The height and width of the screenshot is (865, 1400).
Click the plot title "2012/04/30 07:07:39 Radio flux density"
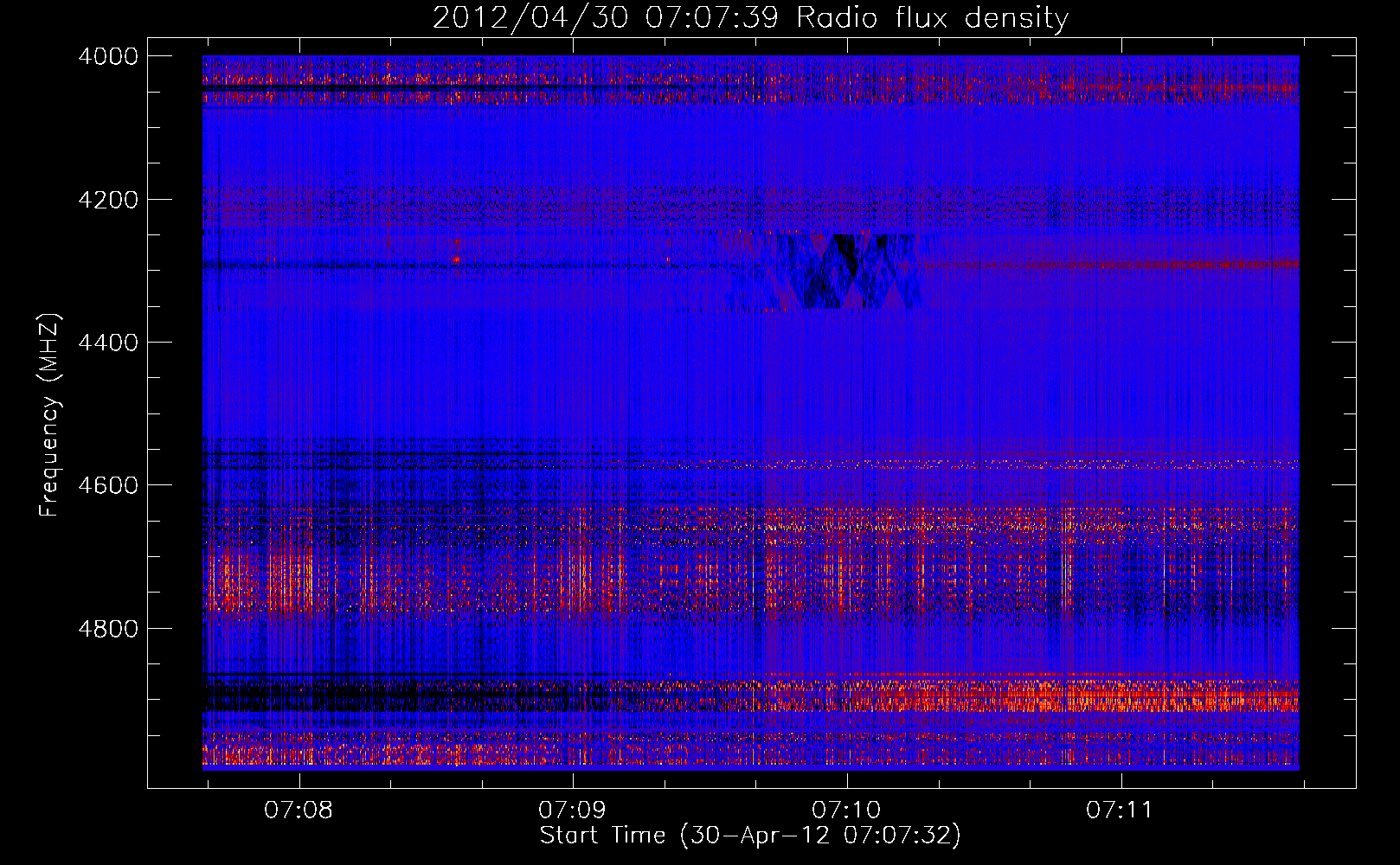pos(750,18)
